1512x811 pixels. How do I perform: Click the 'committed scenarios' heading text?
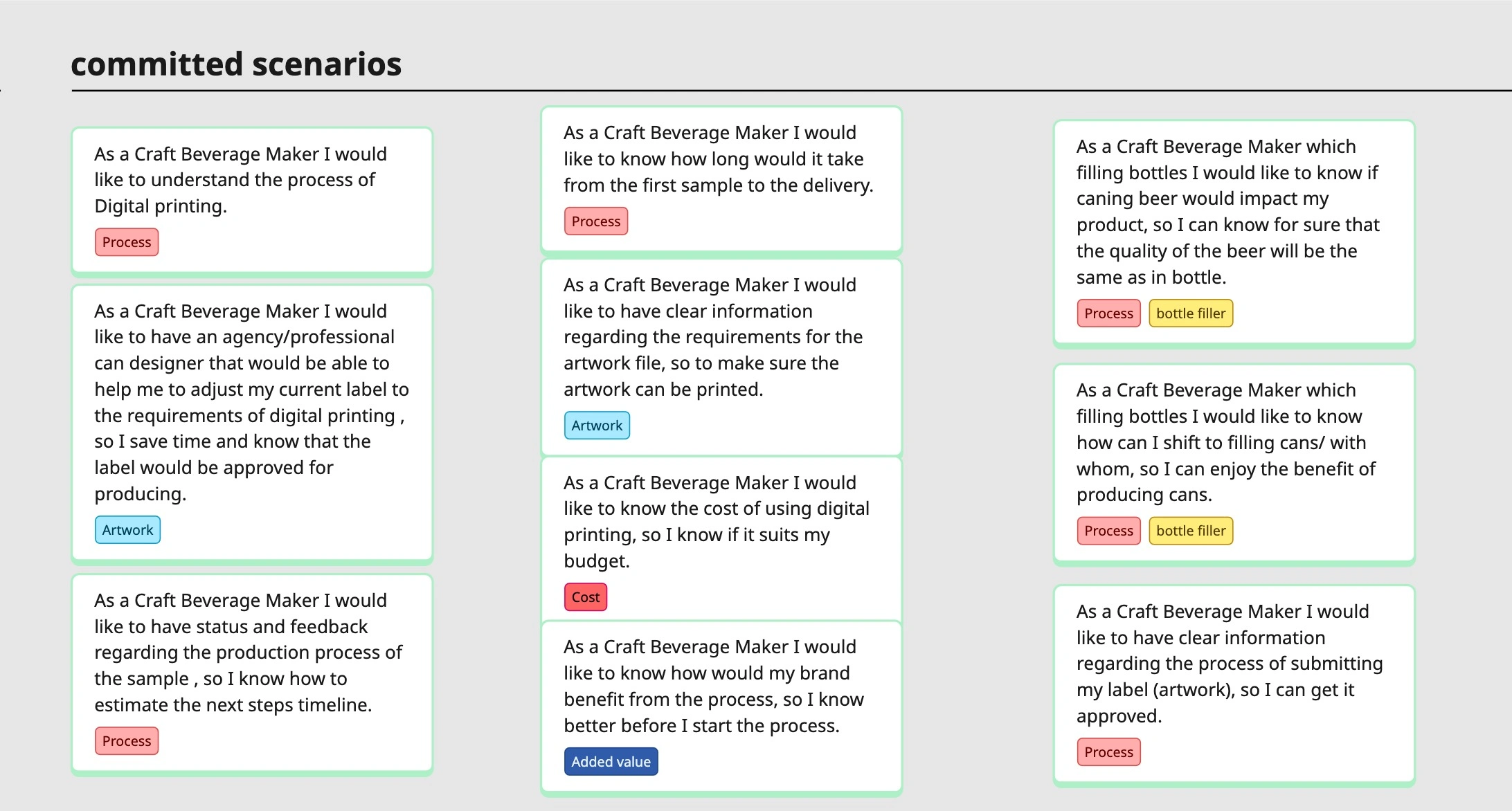pos(236,64)
